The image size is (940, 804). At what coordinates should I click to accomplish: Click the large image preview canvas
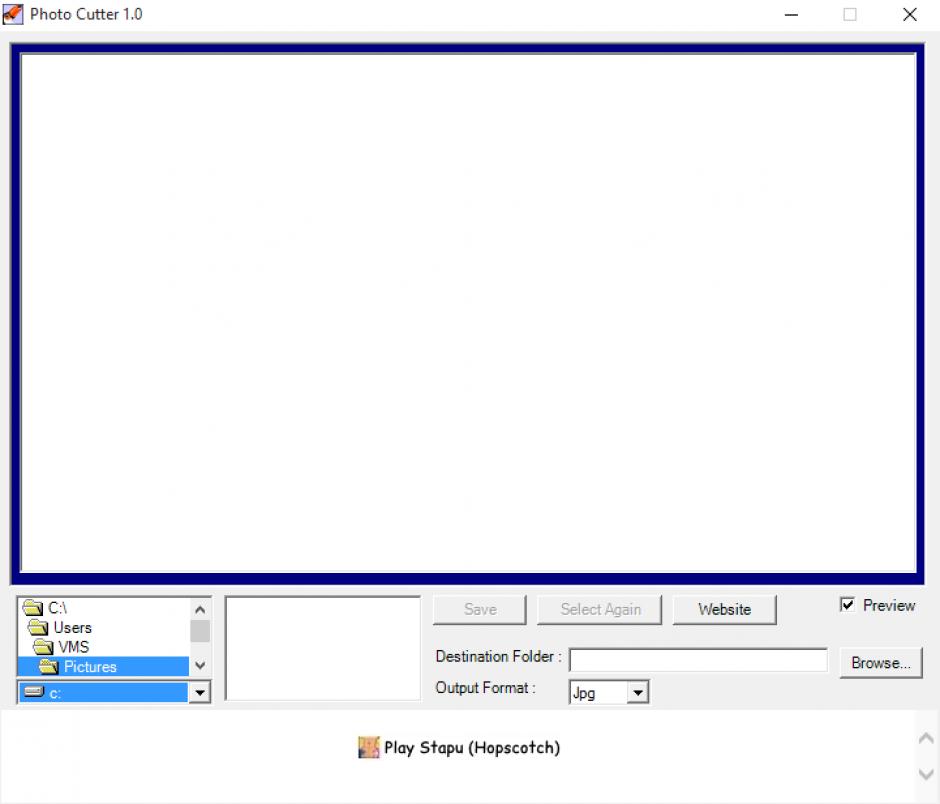click(468, 312)
